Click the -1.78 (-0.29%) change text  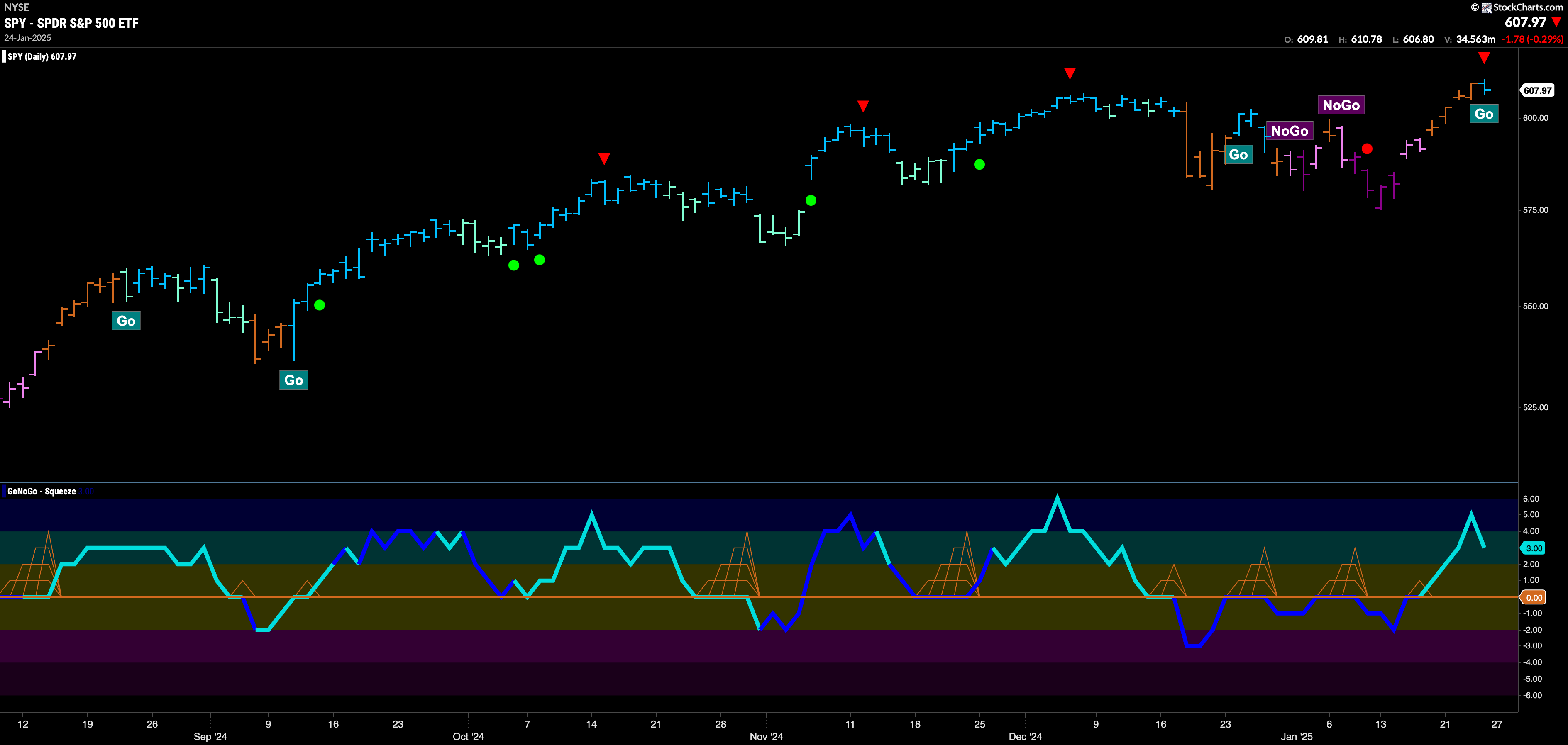click(x=1533, y=39)
